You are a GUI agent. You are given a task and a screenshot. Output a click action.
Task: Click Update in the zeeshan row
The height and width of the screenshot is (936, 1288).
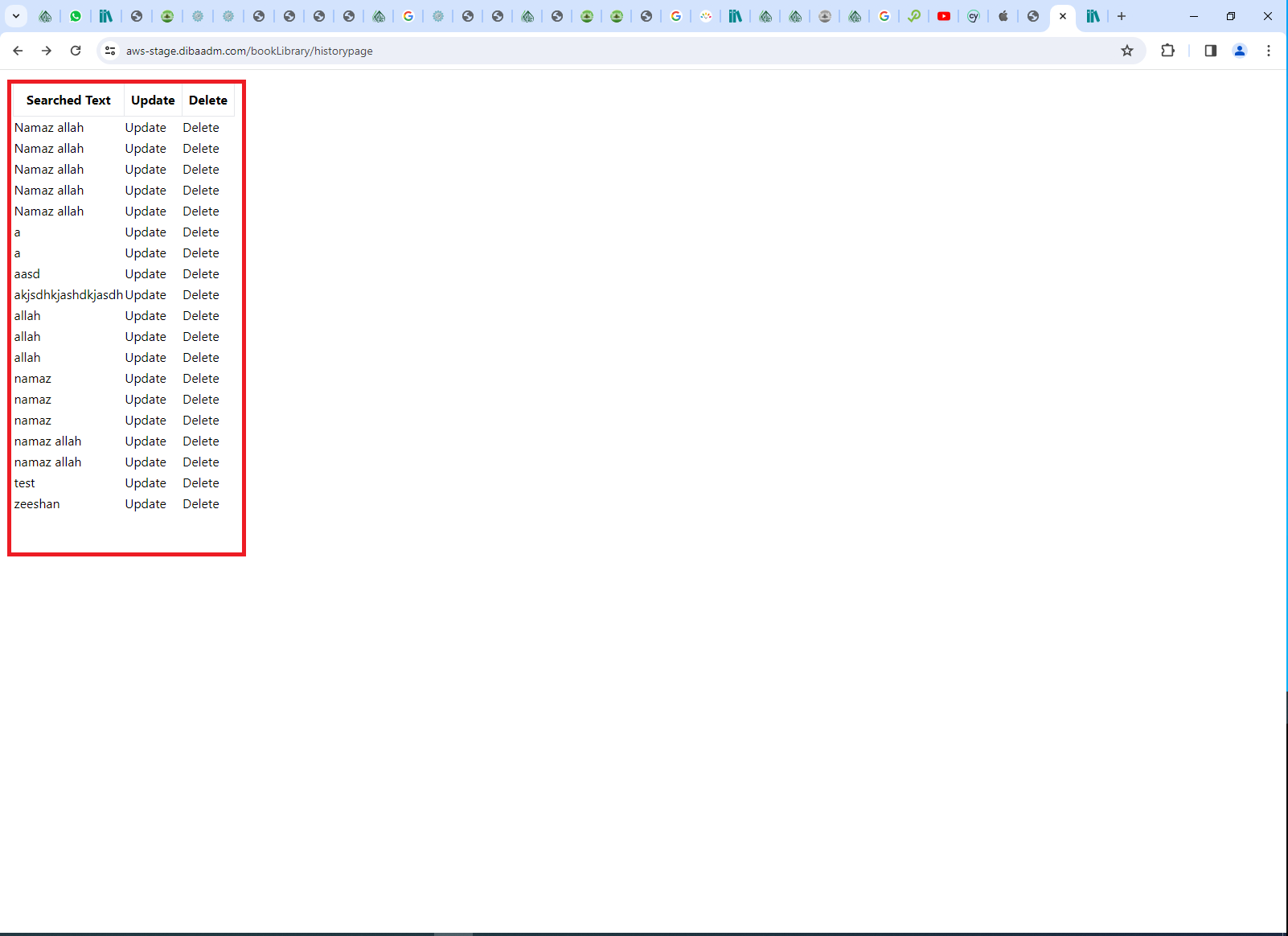tap(146, 504)
